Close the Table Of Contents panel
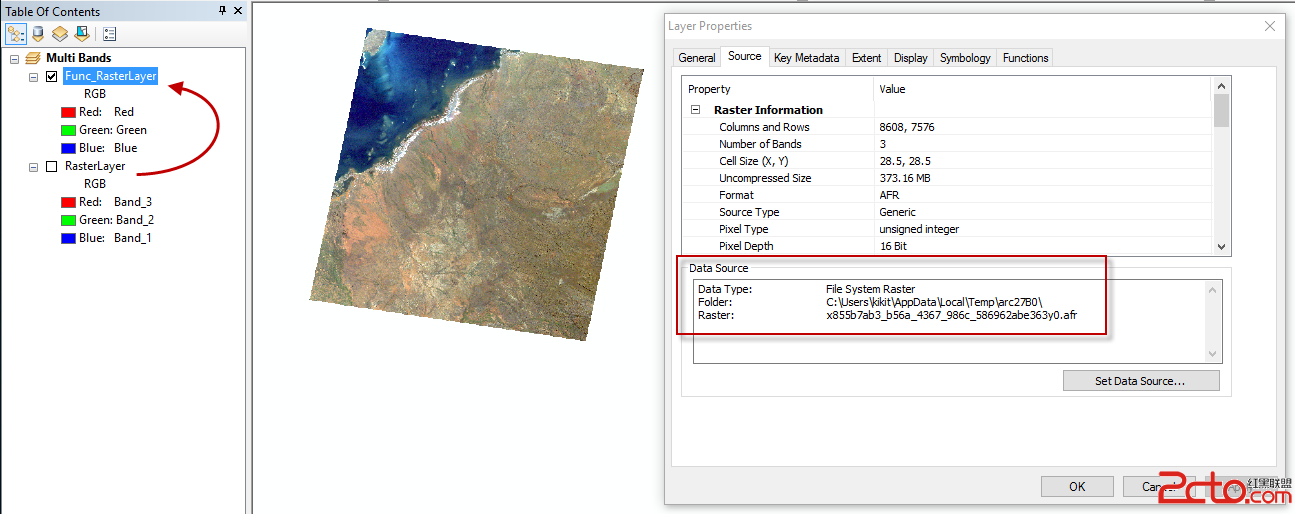1295x514 pixels. pos(237,11)
